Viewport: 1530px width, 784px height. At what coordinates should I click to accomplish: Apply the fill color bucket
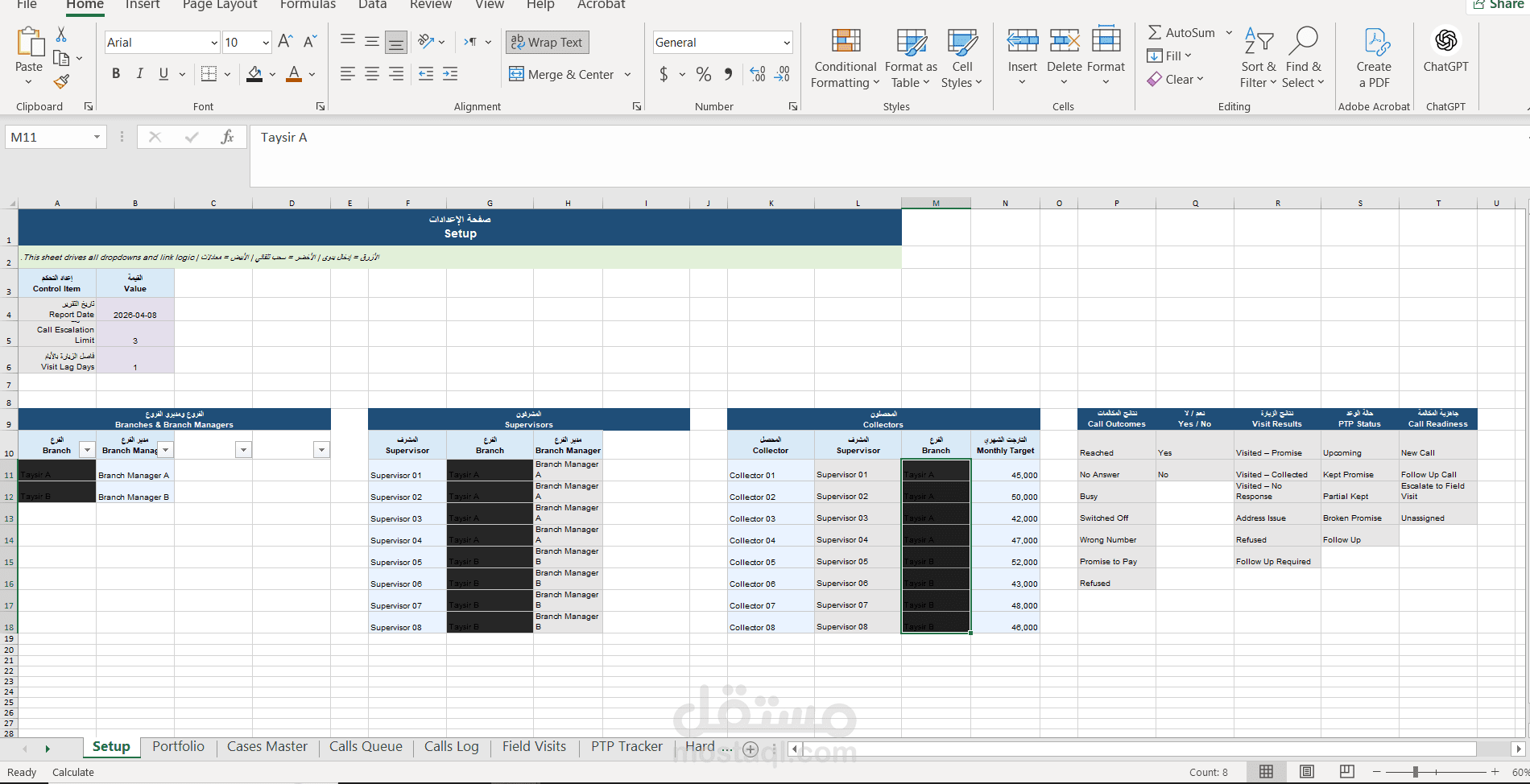pyautogui.click(x=254, y=74)
